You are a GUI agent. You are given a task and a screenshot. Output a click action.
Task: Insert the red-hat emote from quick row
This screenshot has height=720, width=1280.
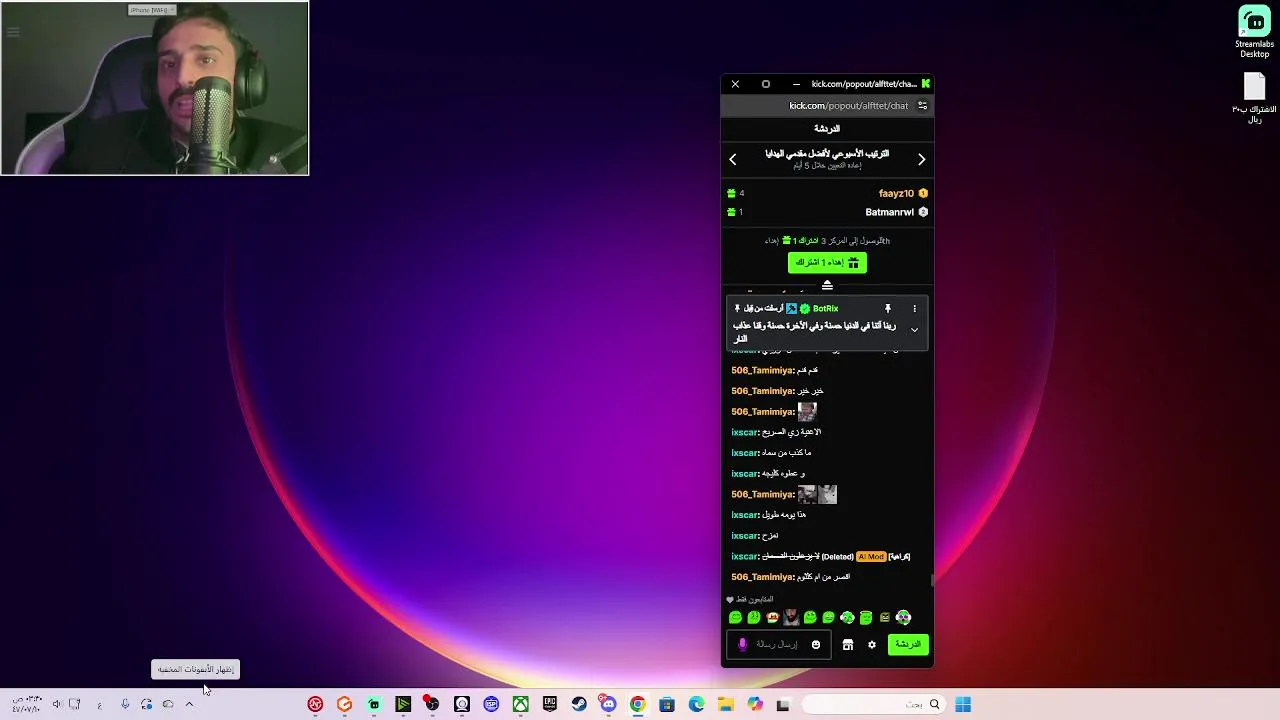point(773,617)
